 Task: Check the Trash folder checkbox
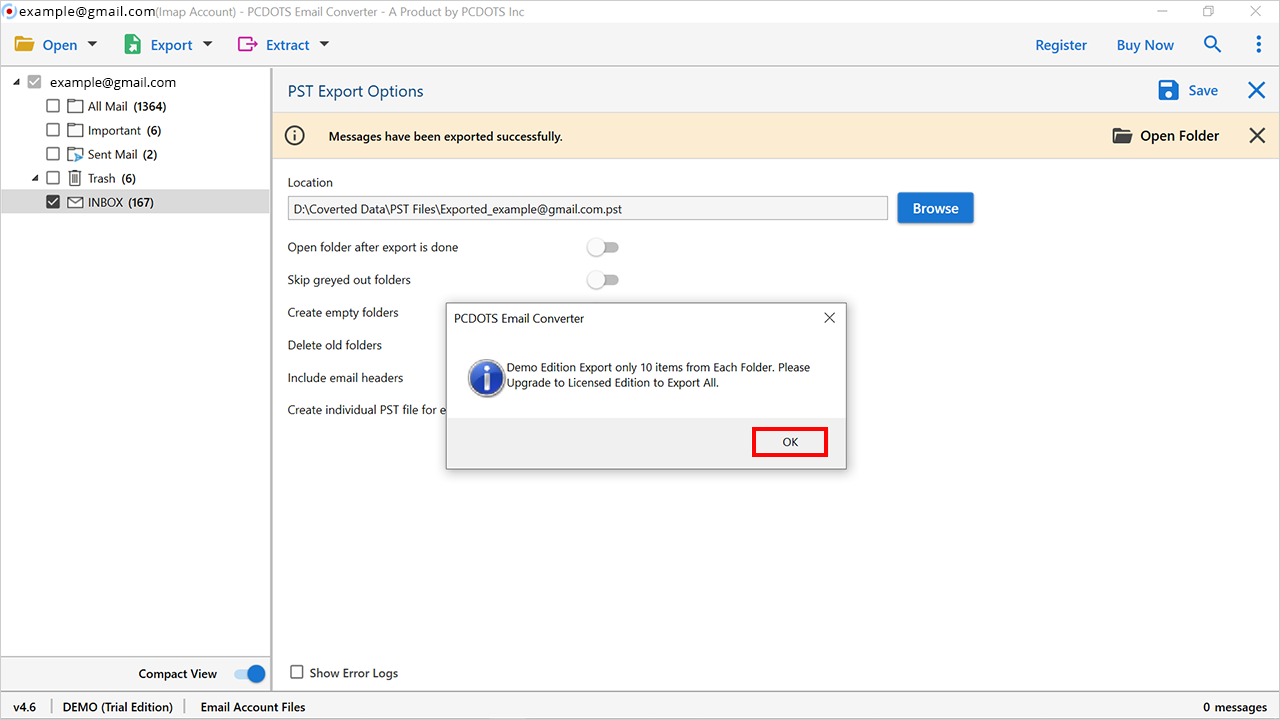(x=53, y=178)
